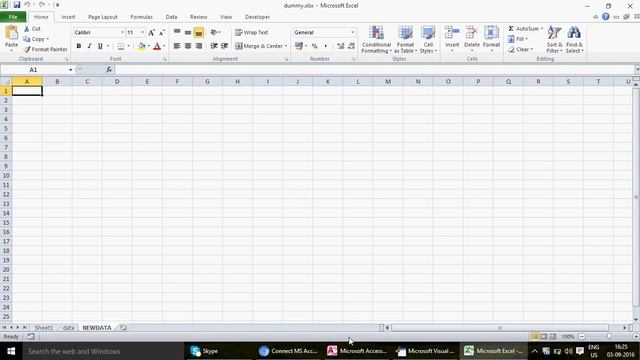Decrease indent icon
The image size is (640, 360).
214,46
